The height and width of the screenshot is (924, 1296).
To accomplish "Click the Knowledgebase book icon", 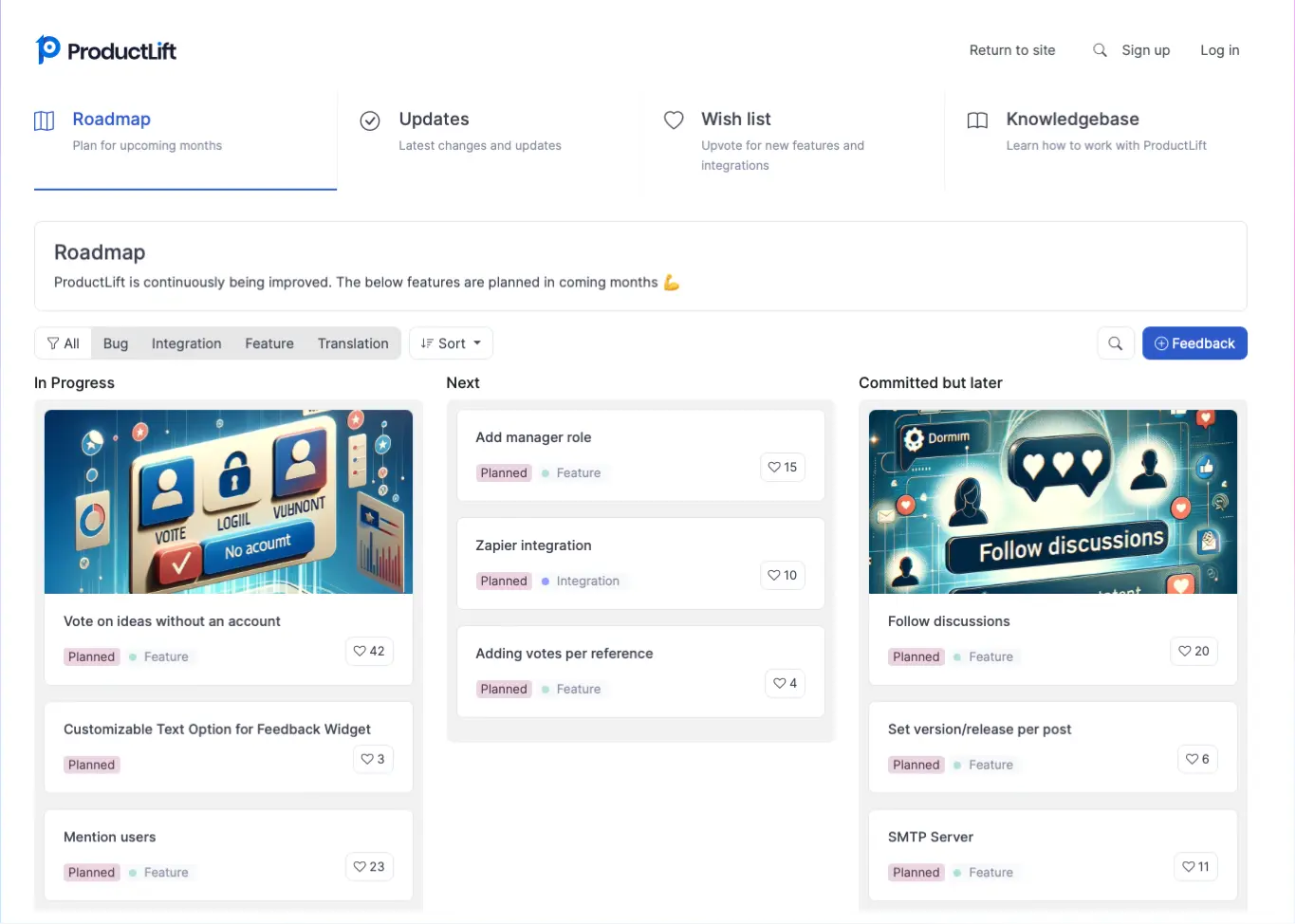I will point(977,120).
